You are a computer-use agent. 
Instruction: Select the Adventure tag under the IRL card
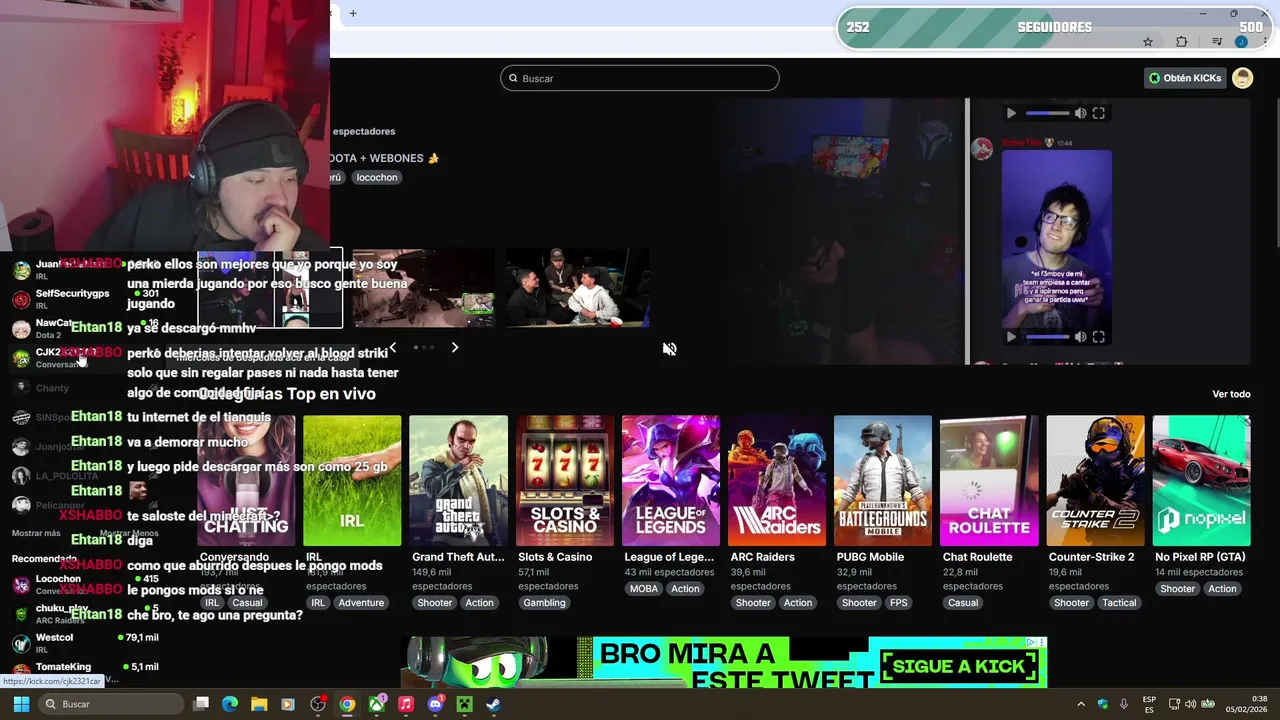point(361,603)
